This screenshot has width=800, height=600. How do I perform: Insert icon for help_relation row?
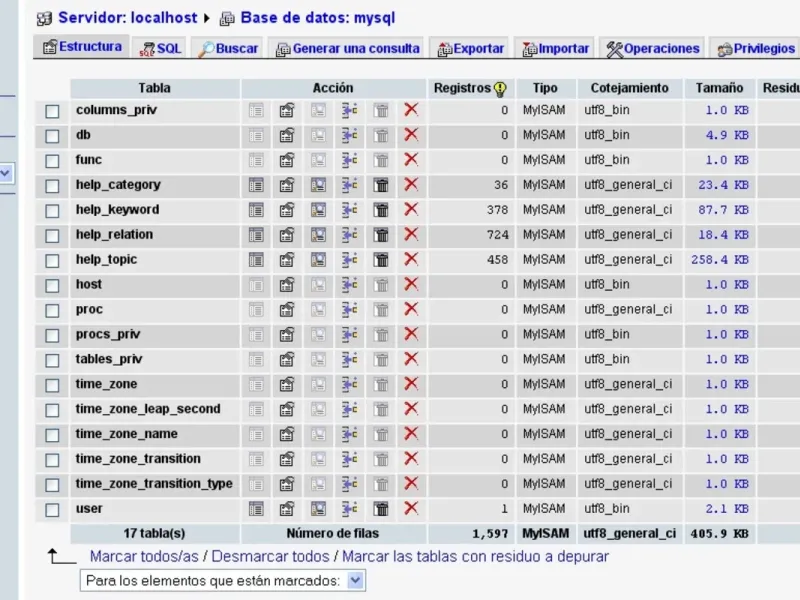pos(349,235)
